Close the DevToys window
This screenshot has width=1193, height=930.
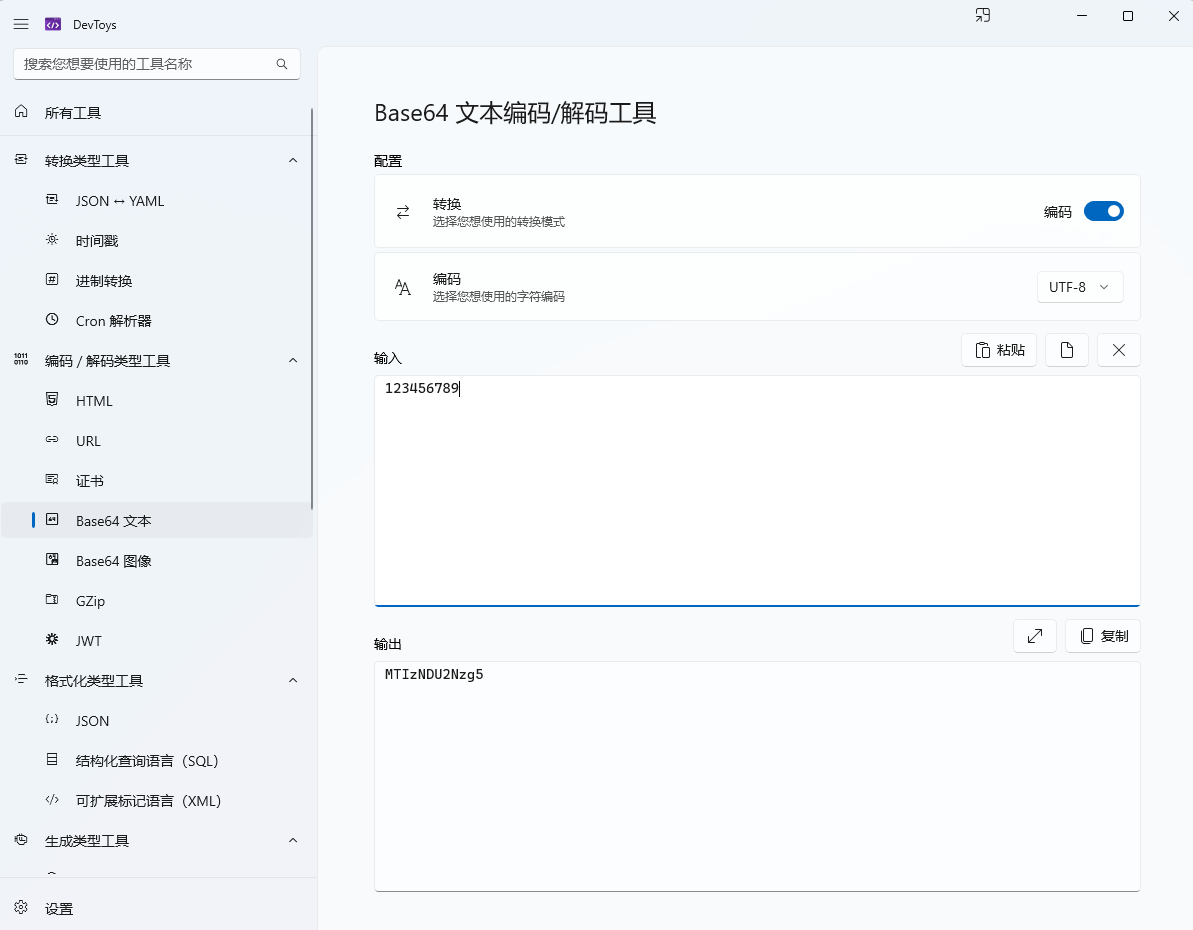point(1173,16)
